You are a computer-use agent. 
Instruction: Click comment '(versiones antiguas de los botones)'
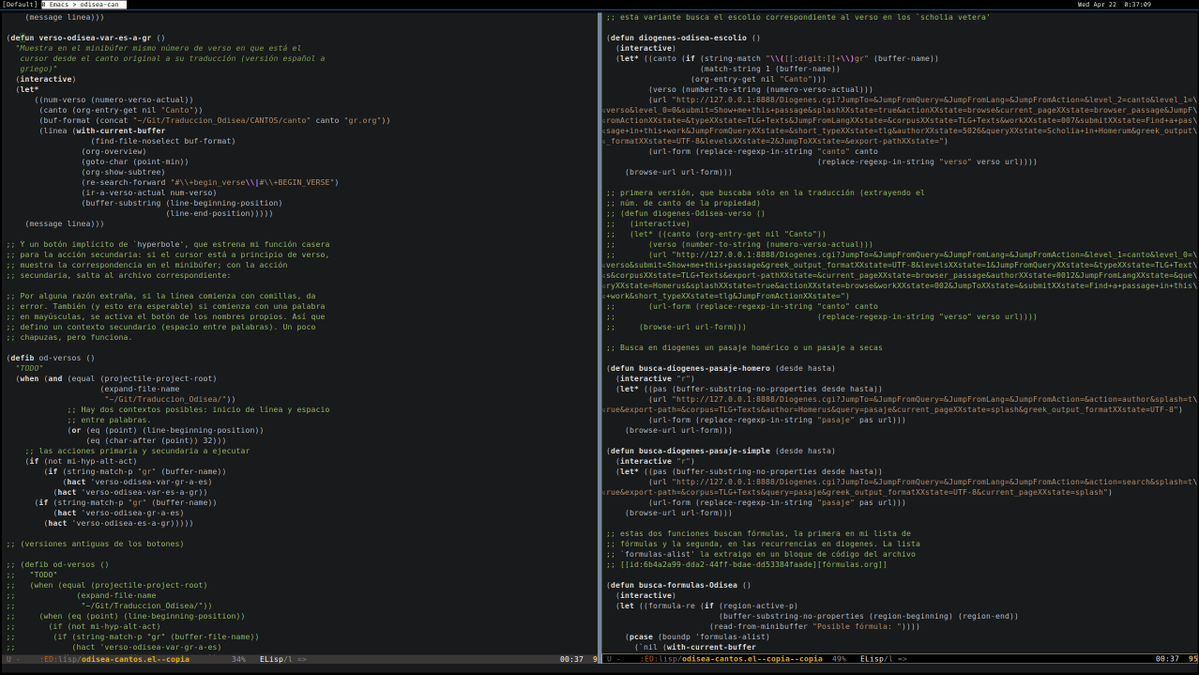click(95, 544)
